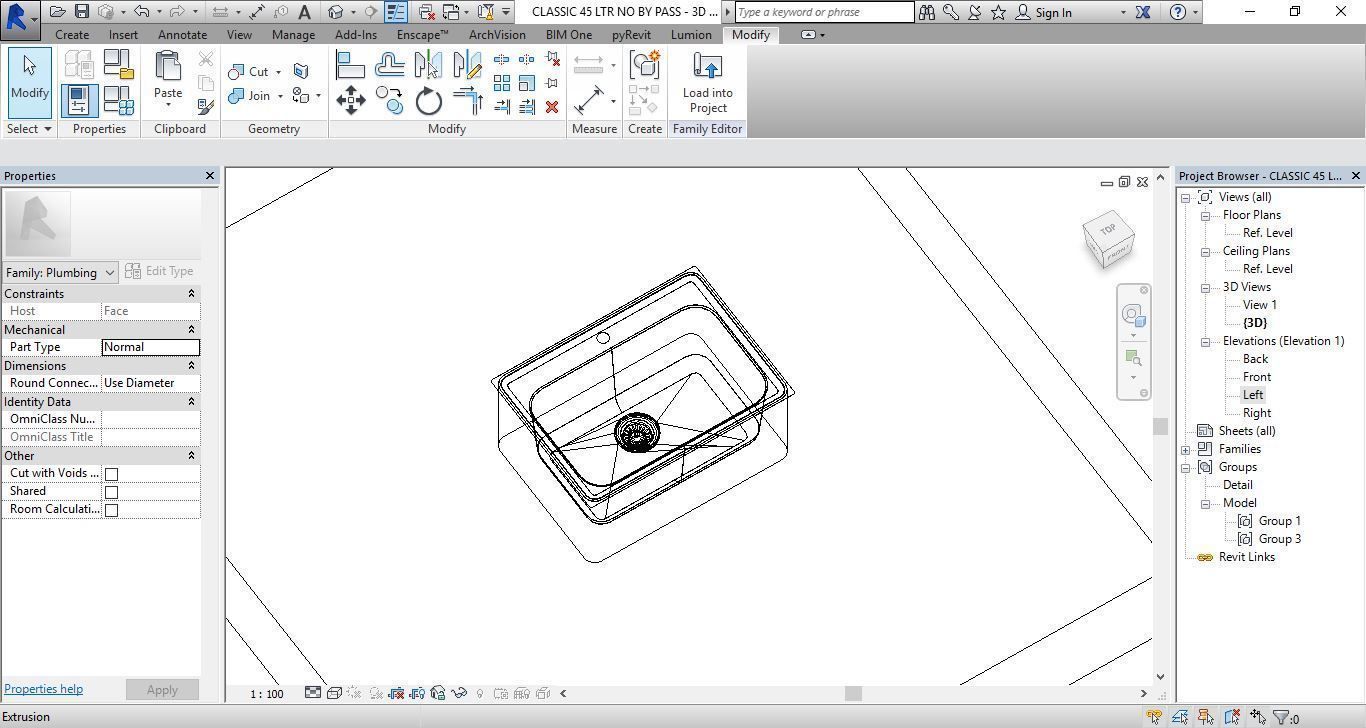Click the Save icon in quick access toolbar

point(82,12)
